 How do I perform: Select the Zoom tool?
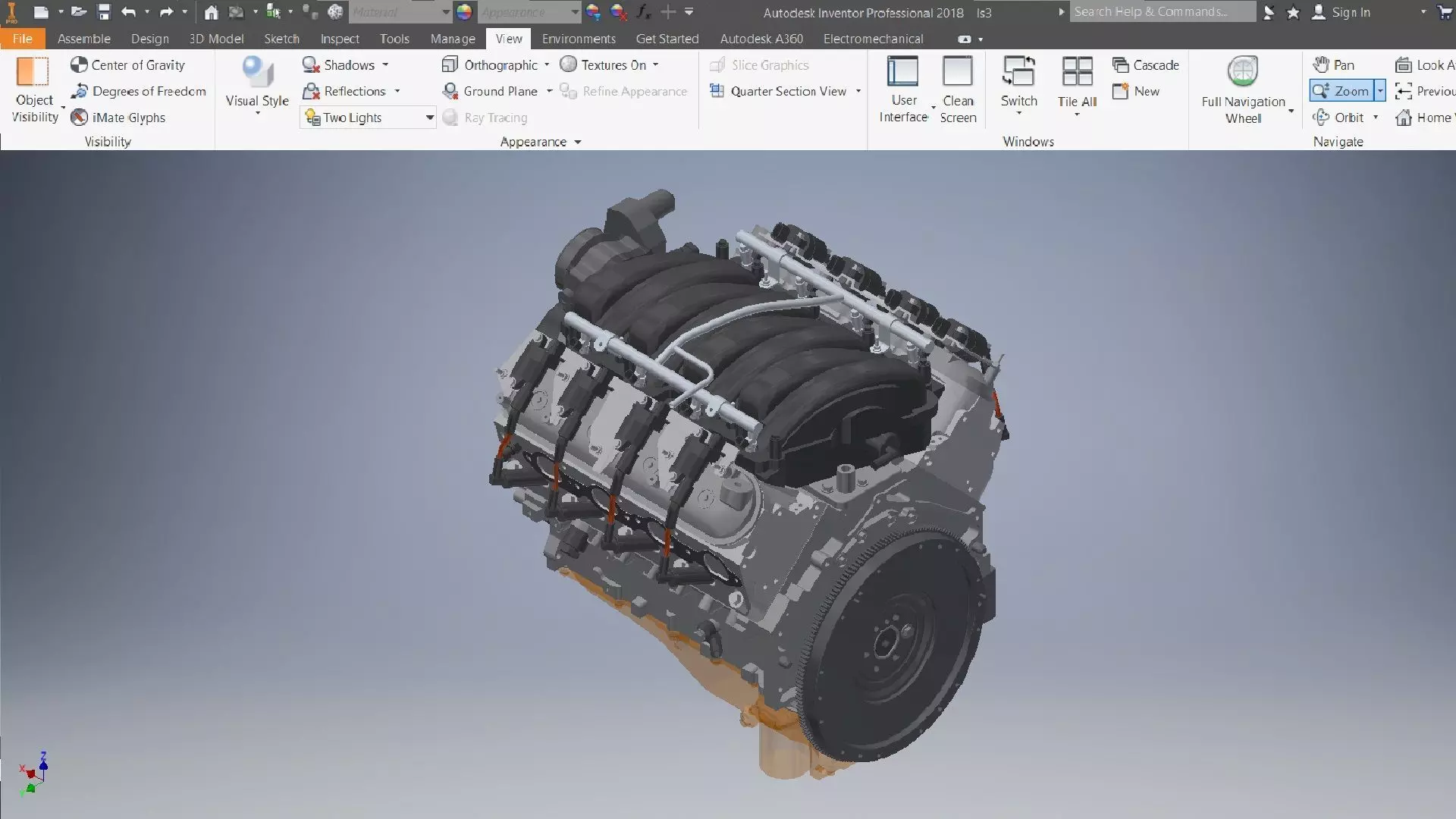pyautogui.click(x=1341, y=91)
